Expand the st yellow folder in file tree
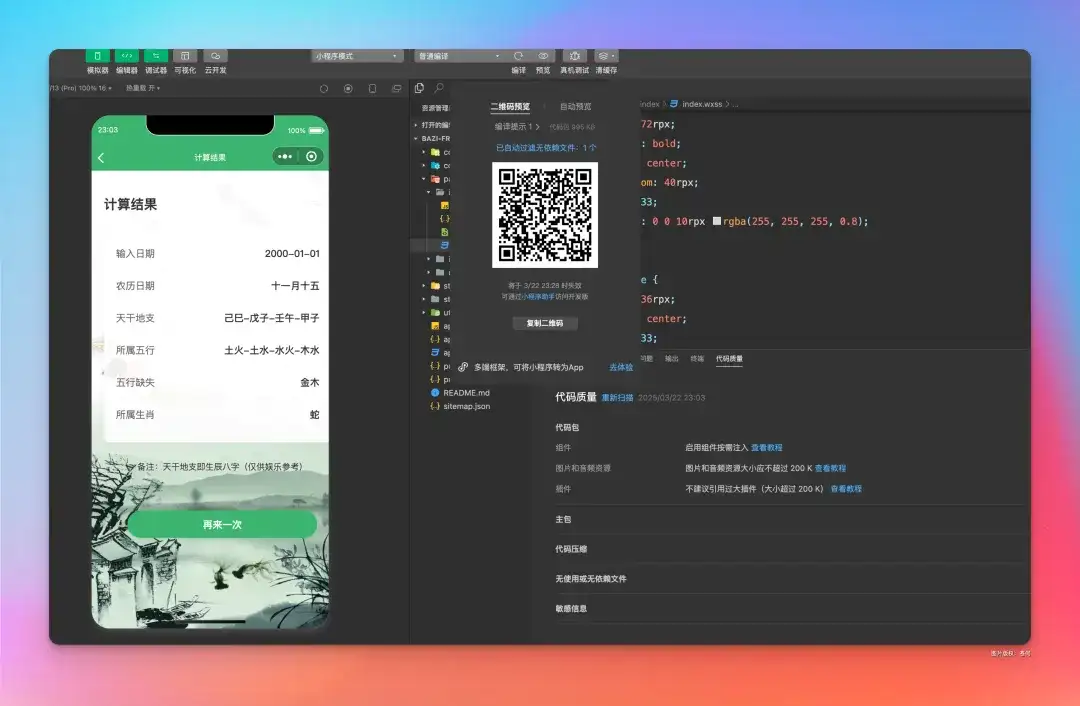 pos(437,285)
